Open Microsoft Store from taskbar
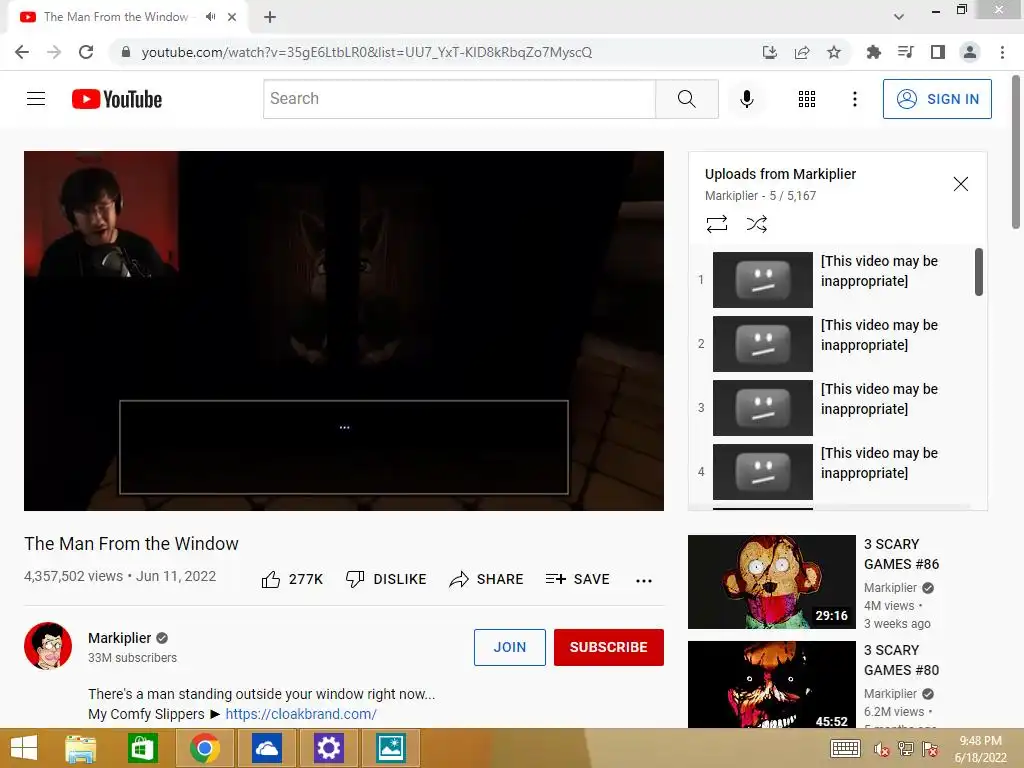 coord(142,748)
